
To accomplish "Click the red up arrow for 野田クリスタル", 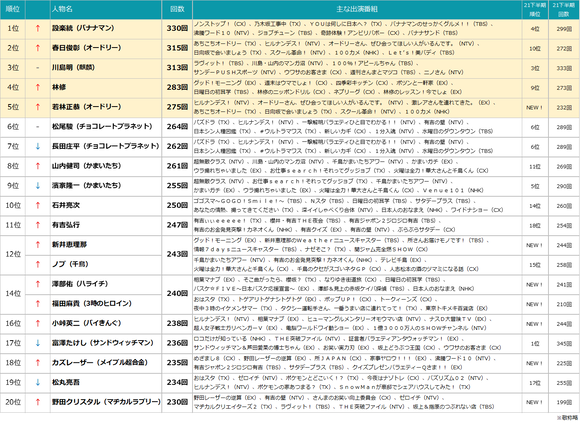I will pos(38,402).
